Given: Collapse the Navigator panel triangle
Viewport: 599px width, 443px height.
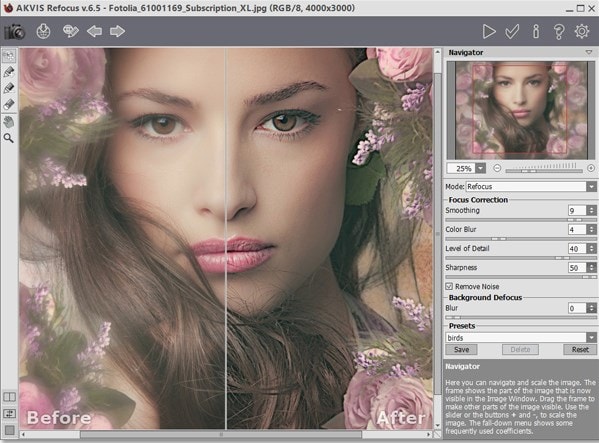Looking at the screenshot, I should [589, 52].
